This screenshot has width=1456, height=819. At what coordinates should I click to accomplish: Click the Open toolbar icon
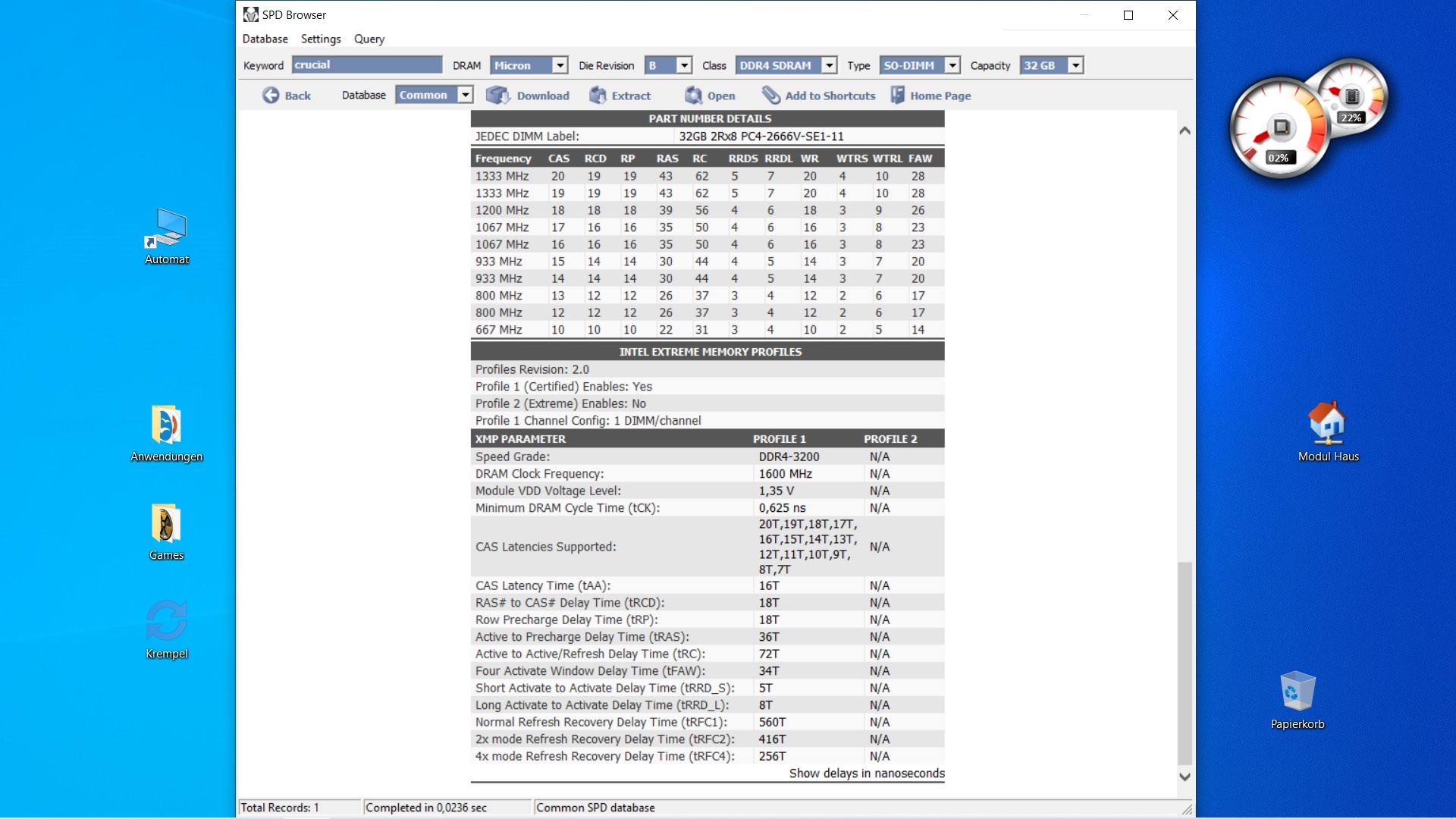coord(693,96)
